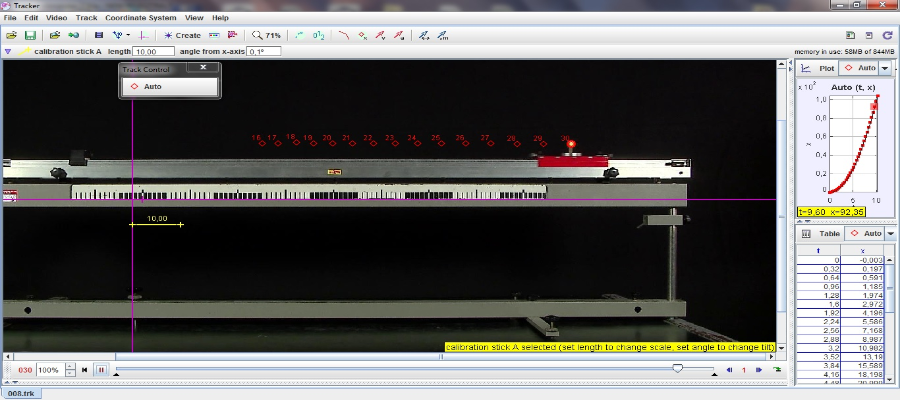Toggle the show paths icon
900x400 pixels.
point(344,35)
